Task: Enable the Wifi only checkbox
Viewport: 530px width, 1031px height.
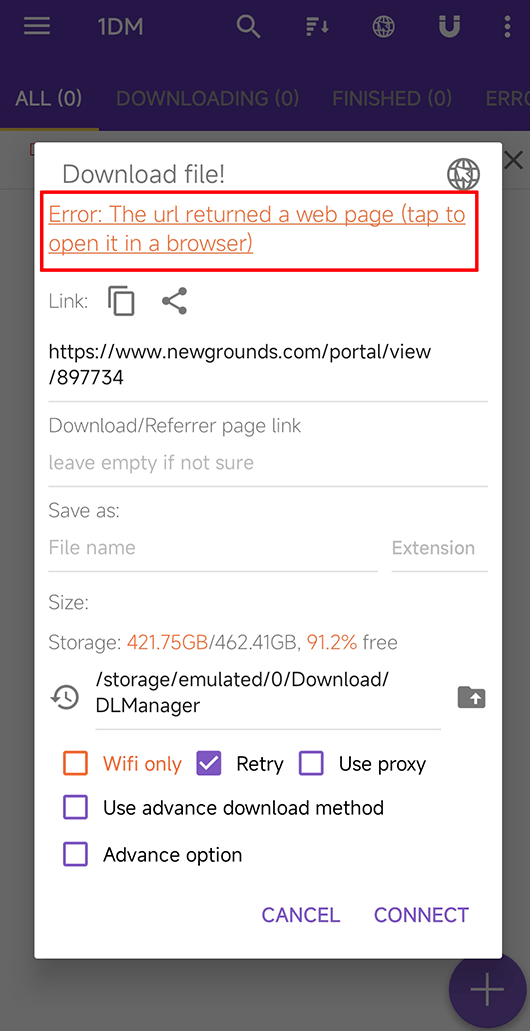Action: 76,763
